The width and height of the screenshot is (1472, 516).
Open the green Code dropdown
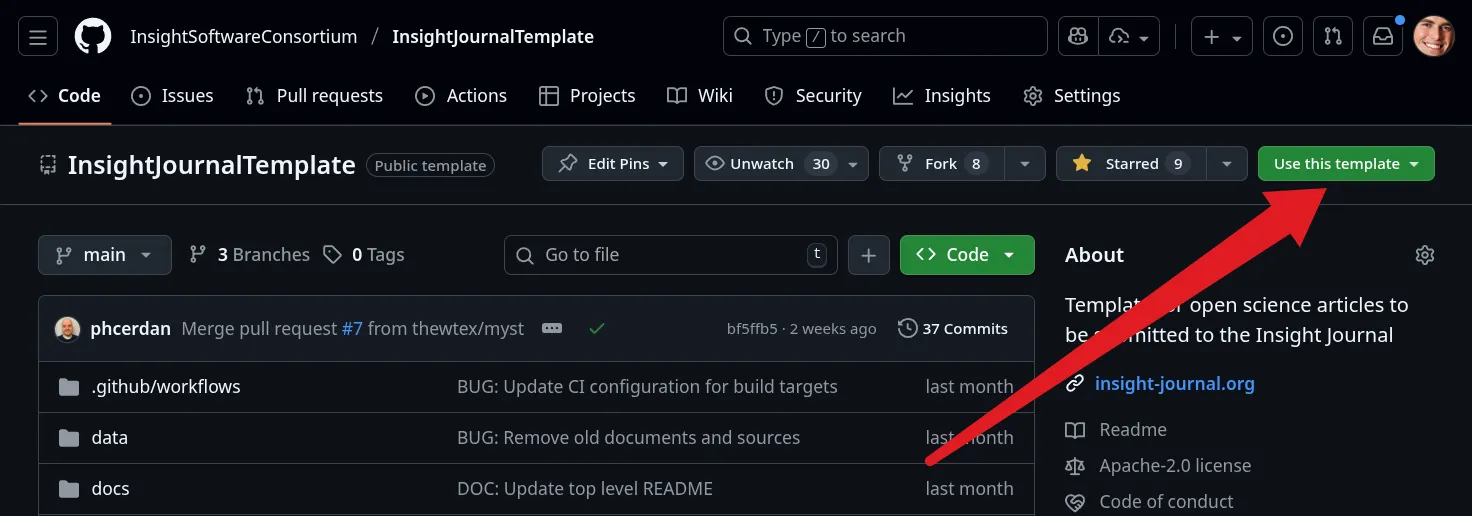(x=966, y=255)
